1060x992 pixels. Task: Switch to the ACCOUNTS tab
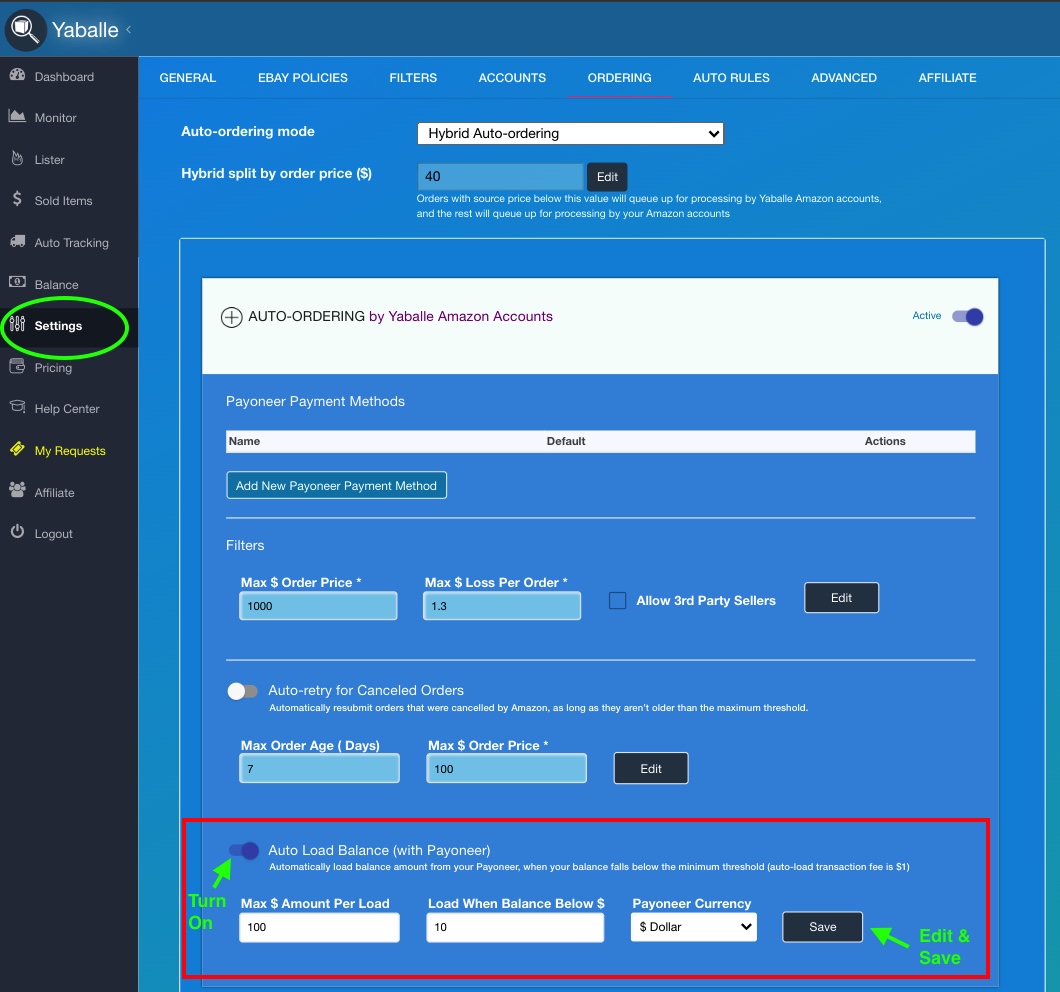click(x=512, y=78)
